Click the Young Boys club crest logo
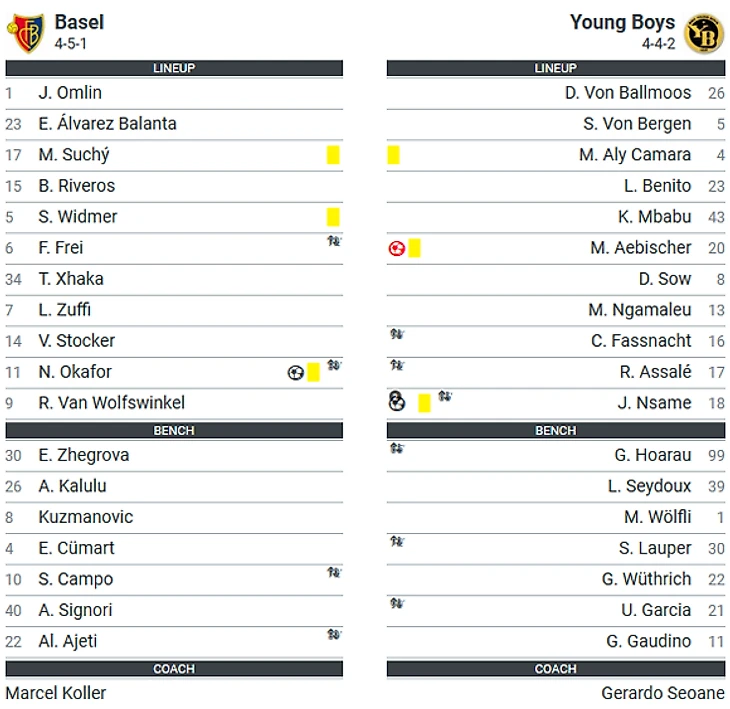 point(703,34)
